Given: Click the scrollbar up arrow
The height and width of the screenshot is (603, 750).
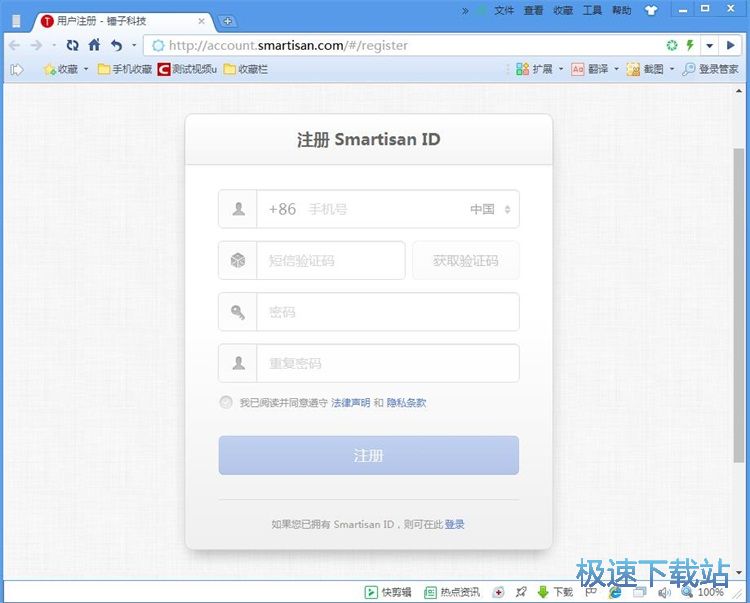Looking at the screenshot, I should 739,91.
